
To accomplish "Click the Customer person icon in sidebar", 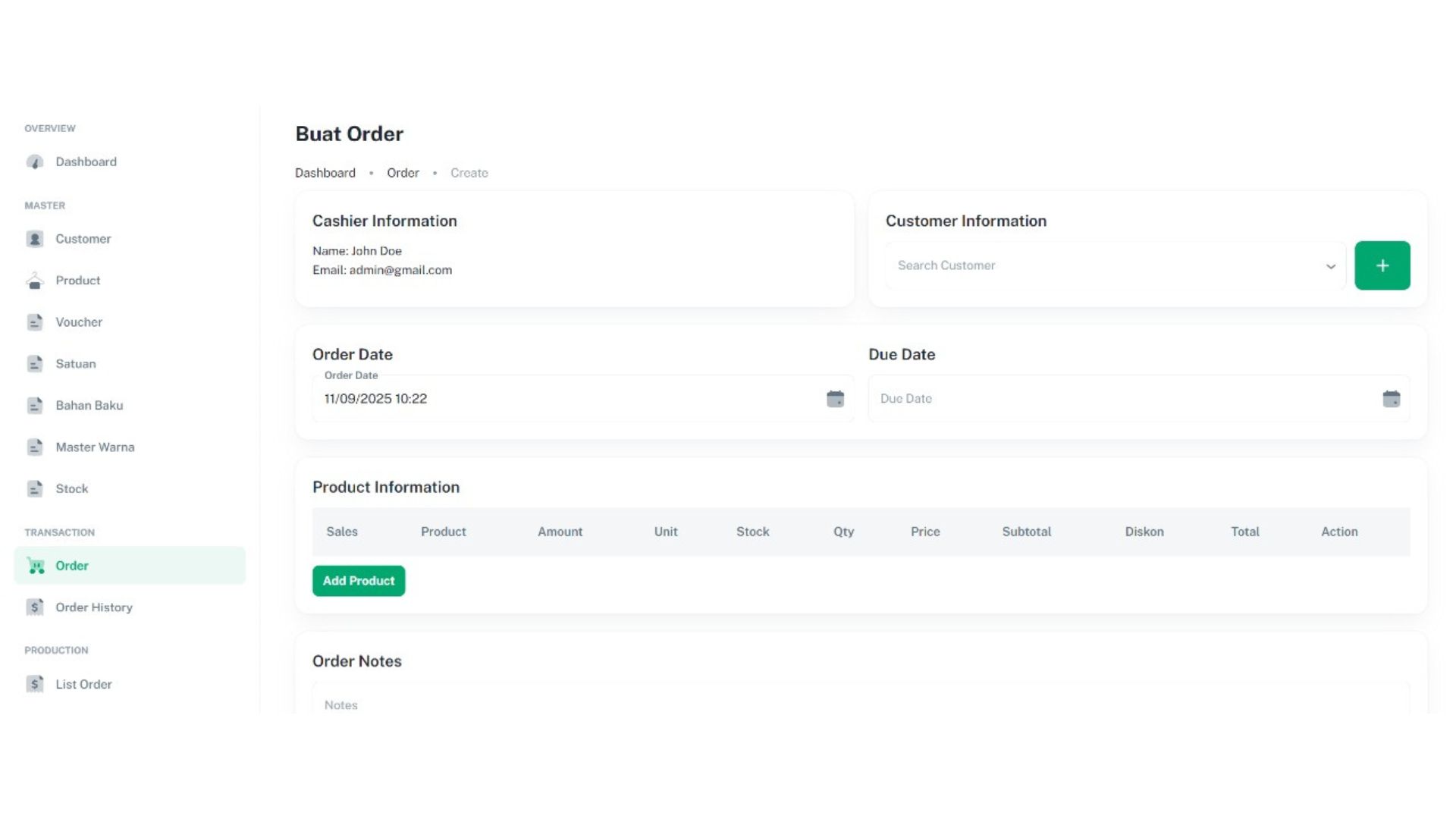I will [35, 240].
